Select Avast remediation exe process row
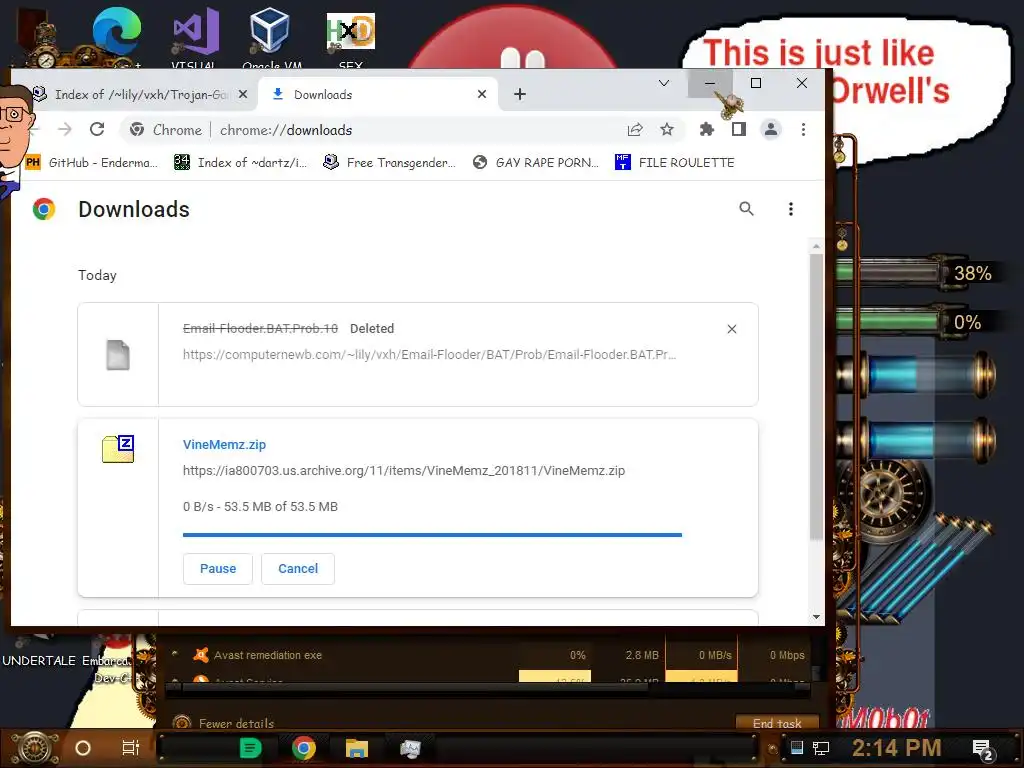The width and height of the screenshot is (1024, 768). (490, 655)
